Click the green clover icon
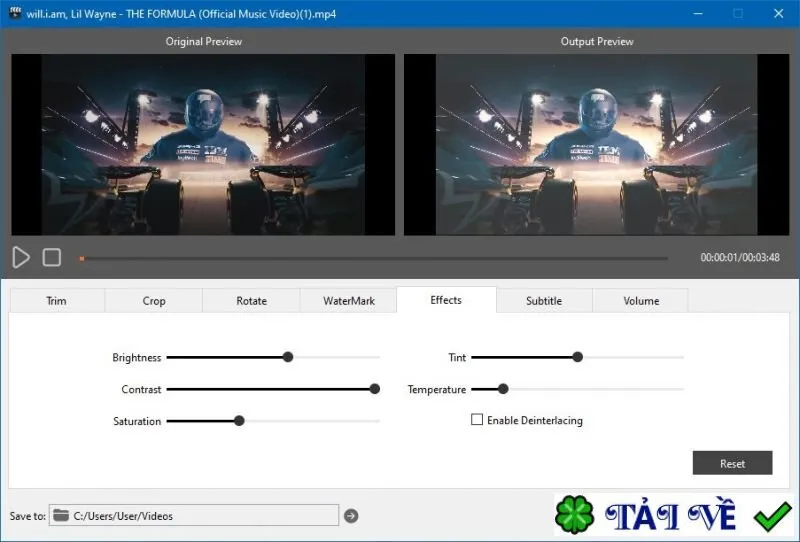Viewport: 800px width, 542px height. pos(574,514)
